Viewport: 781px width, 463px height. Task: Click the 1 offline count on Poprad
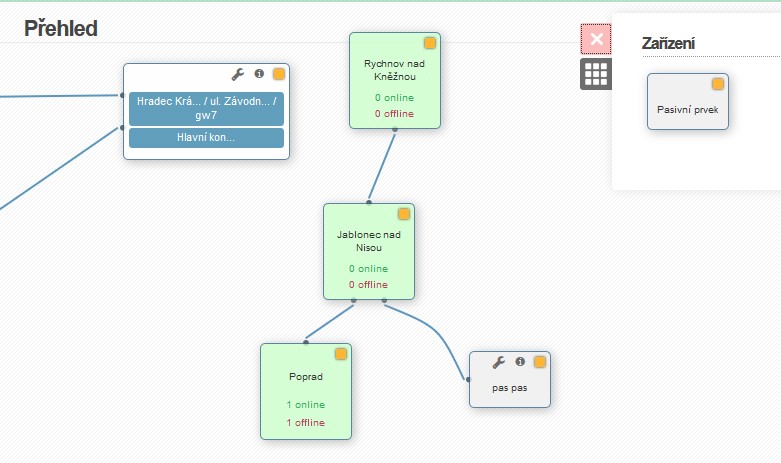(305, 423)
